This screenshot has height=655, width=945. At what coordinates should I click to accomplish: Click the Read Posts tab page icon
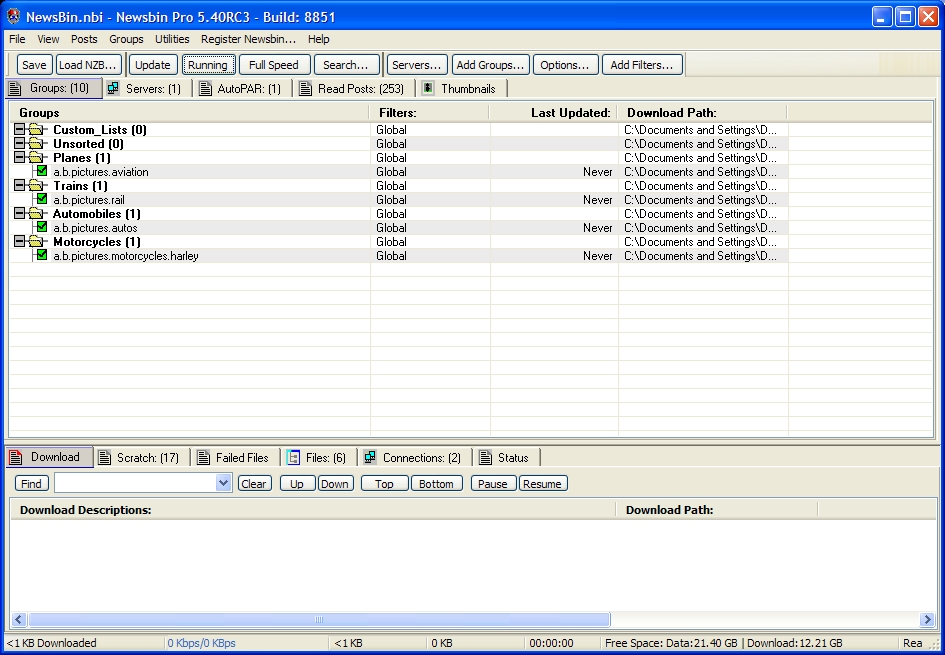tap(306, 89)
